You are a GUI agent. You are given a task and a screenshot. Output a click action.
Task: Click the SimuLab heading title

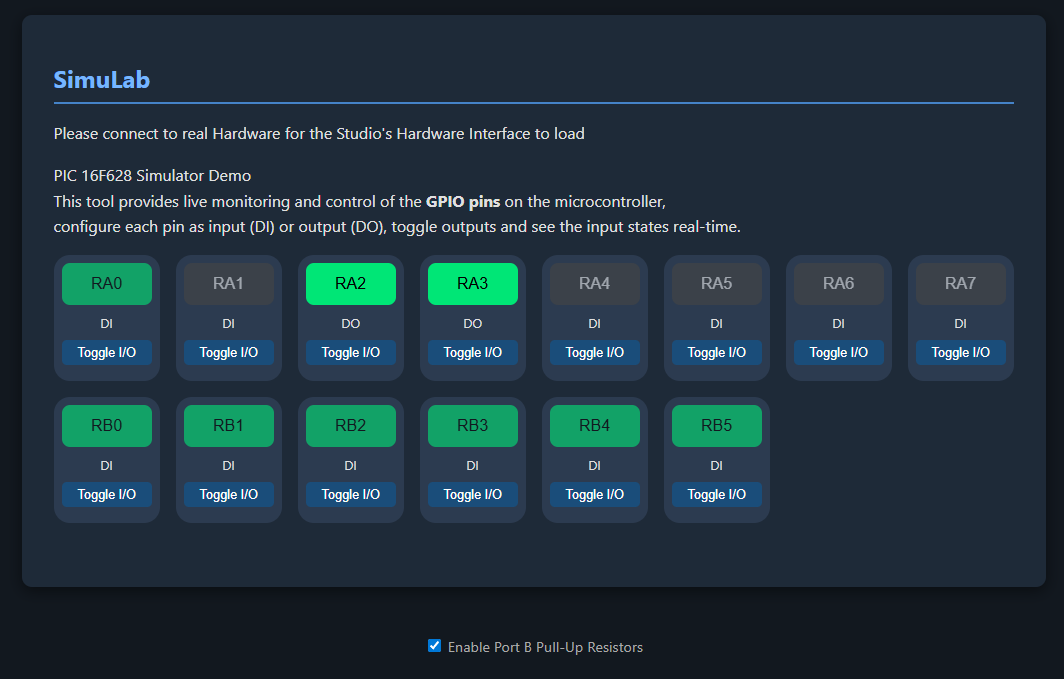coord(102,80)
